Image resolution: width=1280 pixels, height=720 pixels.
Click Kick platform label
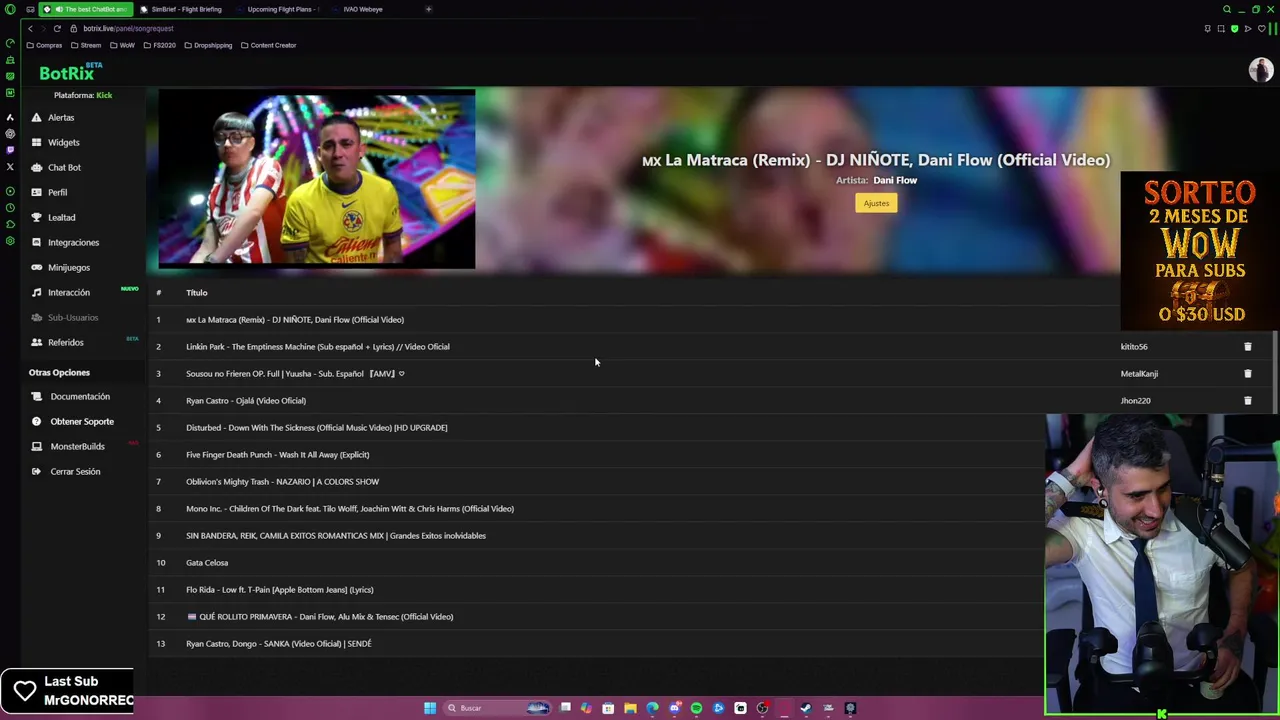tap(104, 95)
